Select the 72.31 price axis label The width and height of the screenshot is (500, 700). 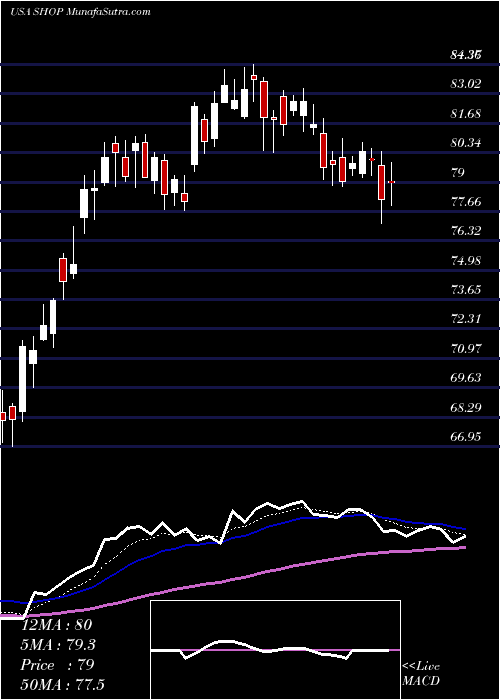466,319
